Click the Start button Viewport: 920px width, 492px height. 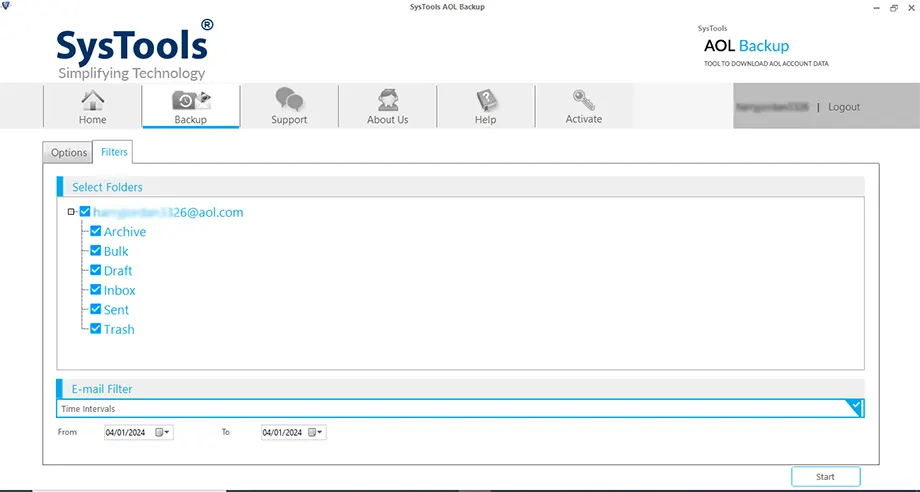click(x=825, y=477)
